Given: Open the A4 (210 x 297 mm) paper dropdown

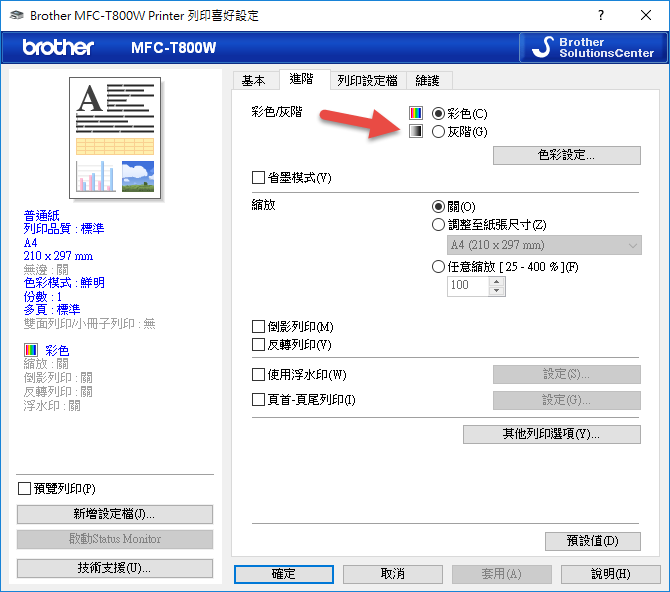Looking at the screenshot, I should click(x=544, y=245).
